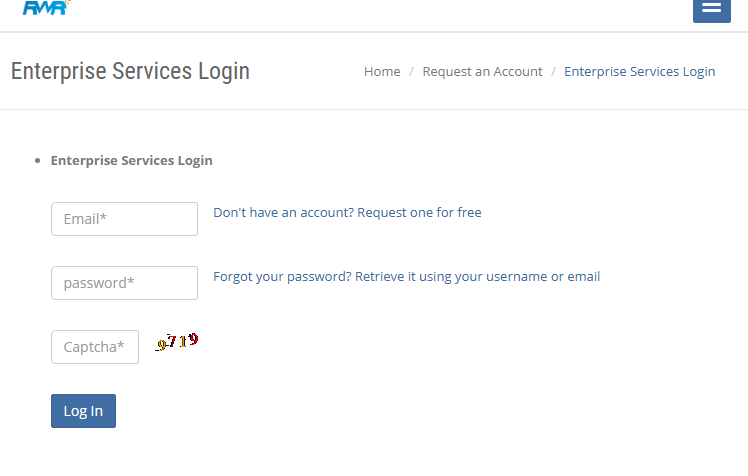
Task: Click "Don't have an account?" link
Action: [283, 212]
